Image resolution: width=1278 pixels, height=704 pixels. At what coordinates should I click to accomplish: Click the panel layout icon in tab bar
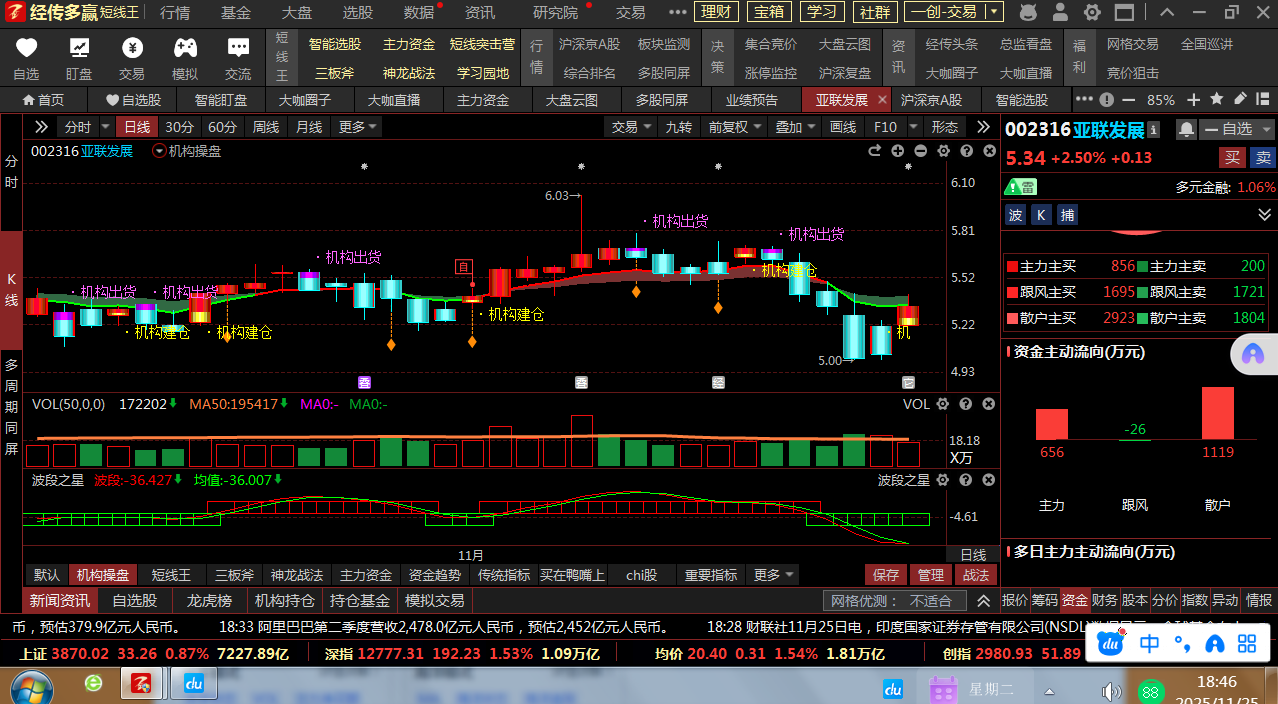[1262, 99]
